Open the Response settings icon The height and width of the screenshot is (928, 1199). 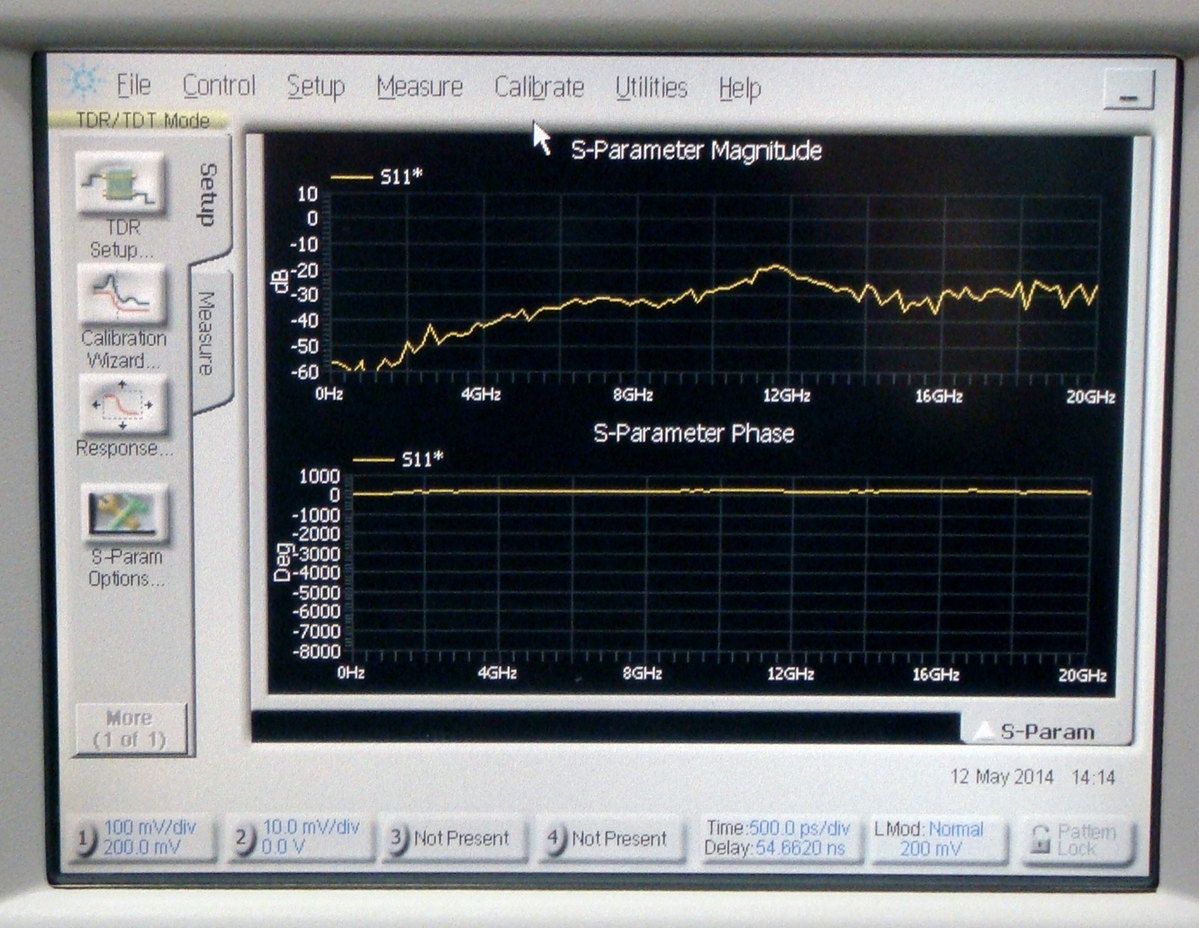coord(122,404)
